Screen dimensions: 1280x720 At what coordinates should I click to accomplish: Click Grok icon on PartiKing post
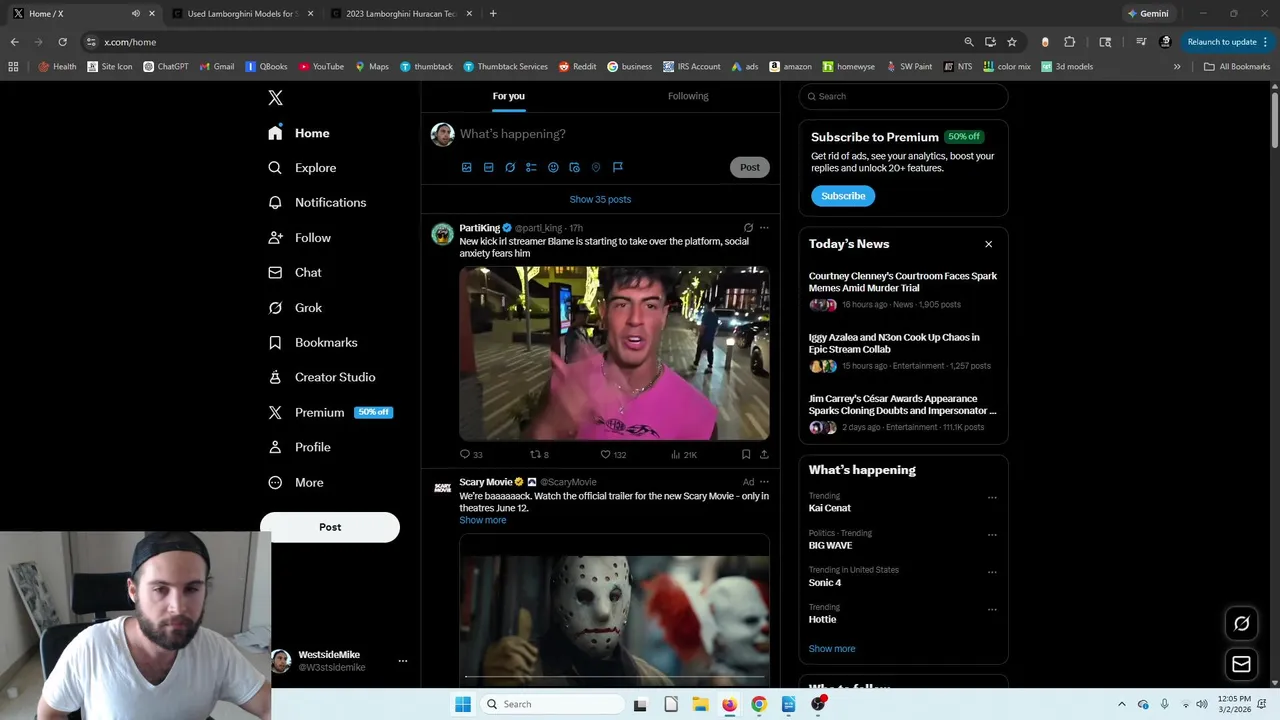coord(748,228)
